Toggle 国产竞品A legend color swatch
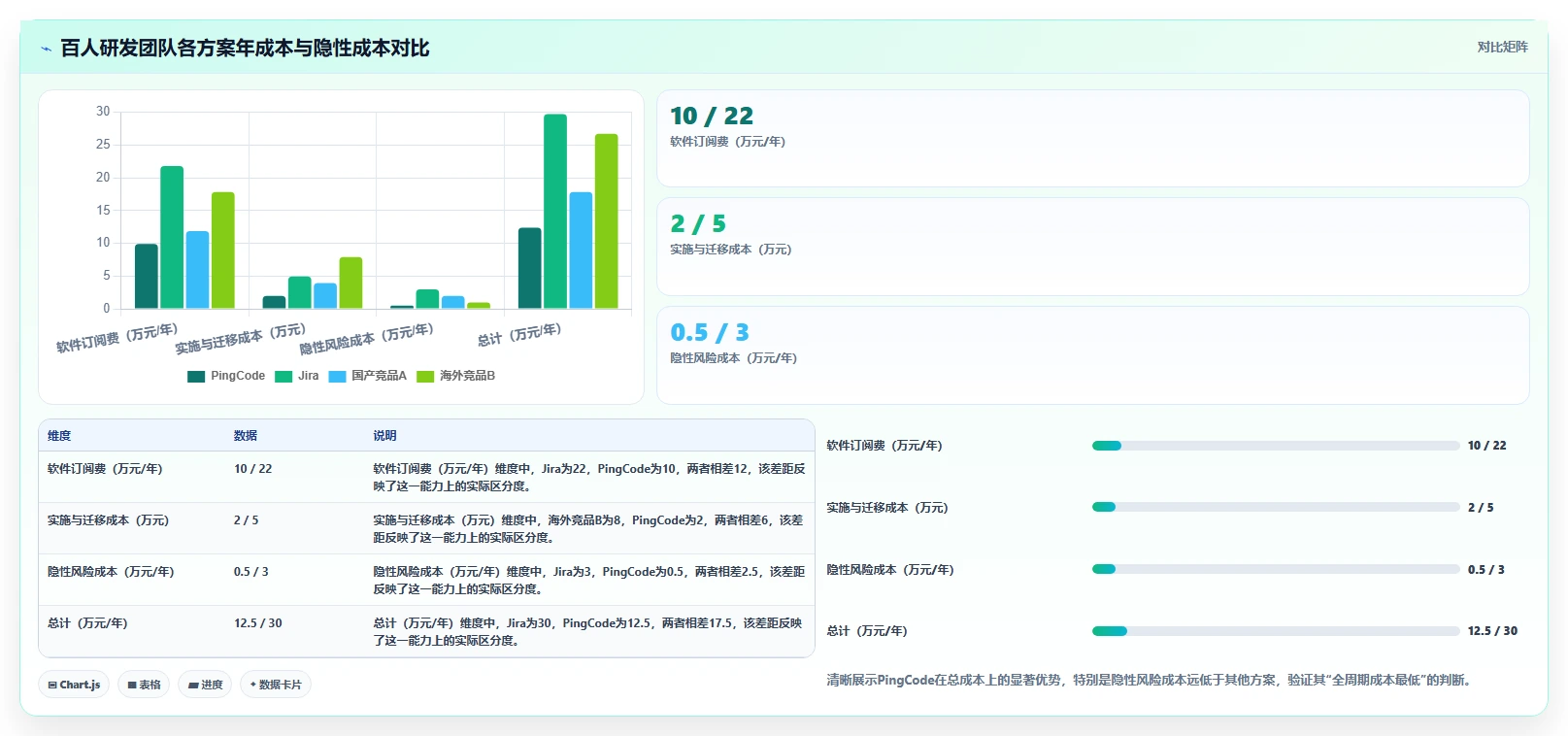 point(337,377)
